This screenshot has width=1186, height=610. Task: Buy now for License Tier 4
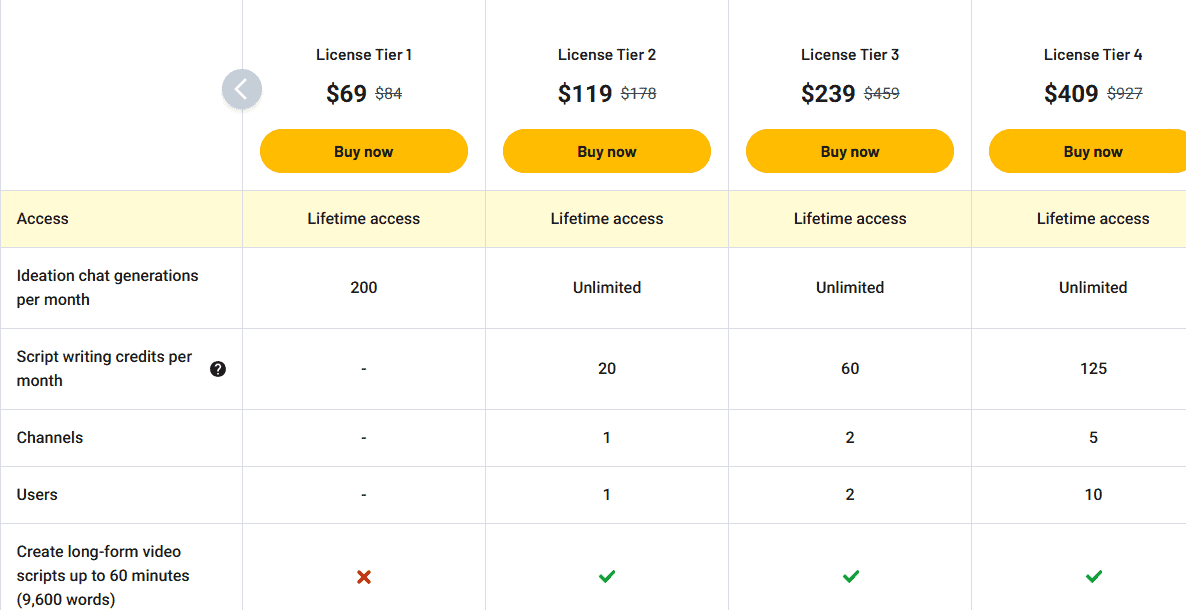(1093, 150)
